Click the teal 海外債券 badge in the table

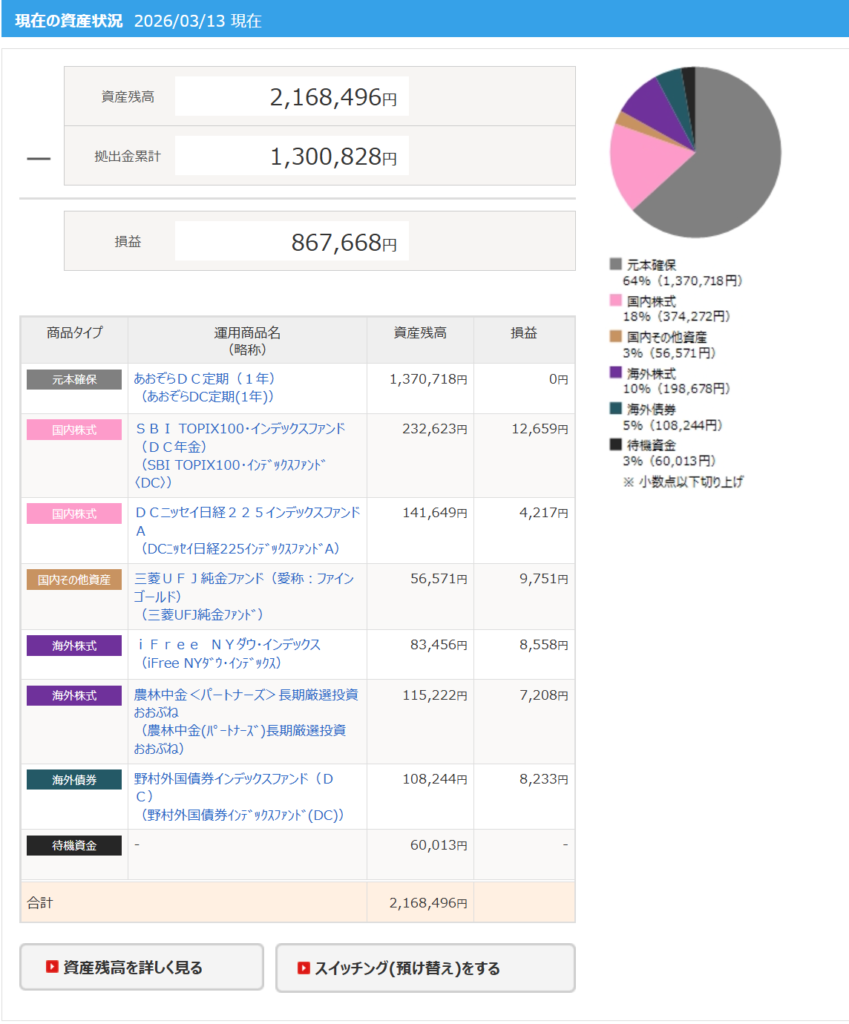[x=74, y=780]
